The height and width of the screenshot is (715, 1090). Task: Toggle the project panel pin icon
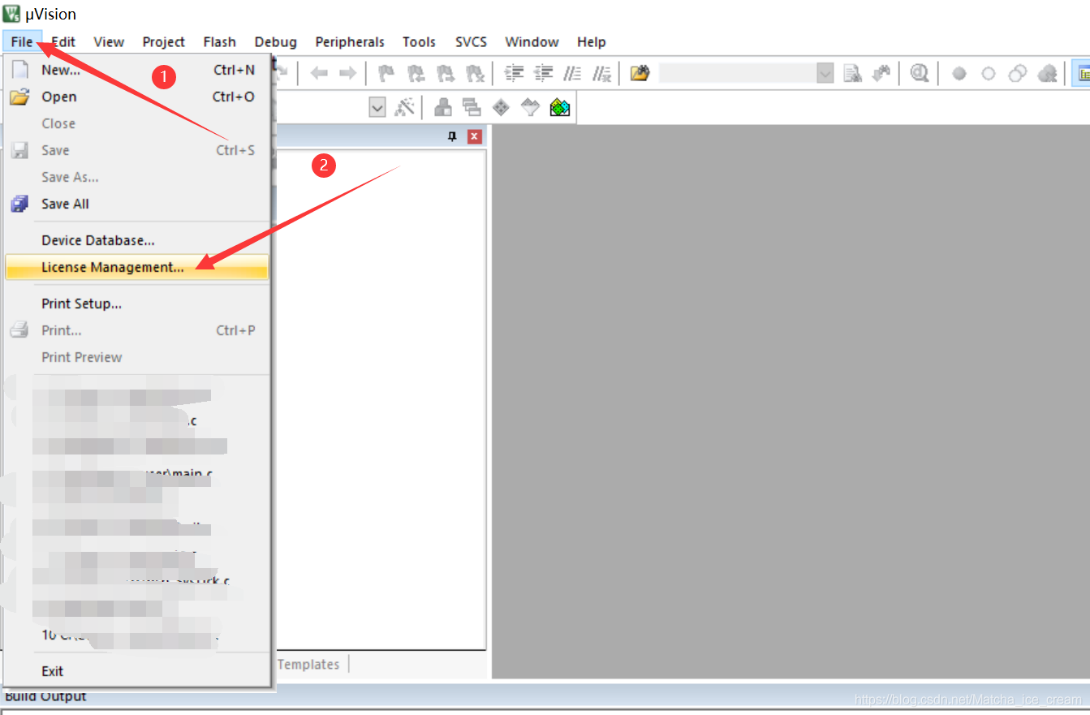(x=452, y=136)
